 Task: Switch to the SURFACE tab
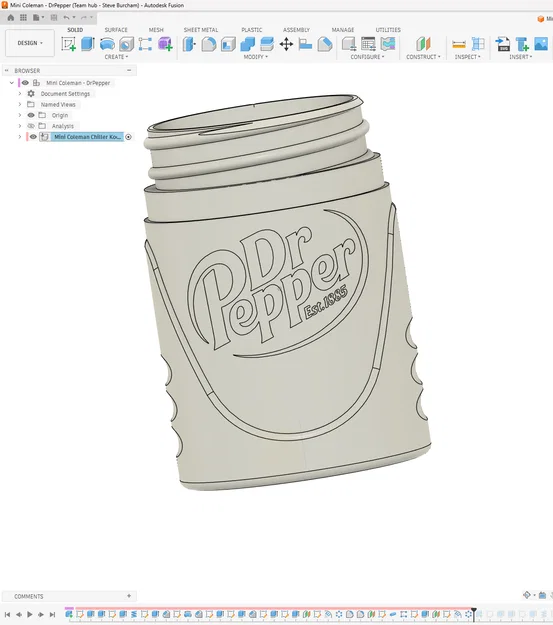tap(116, 30)
